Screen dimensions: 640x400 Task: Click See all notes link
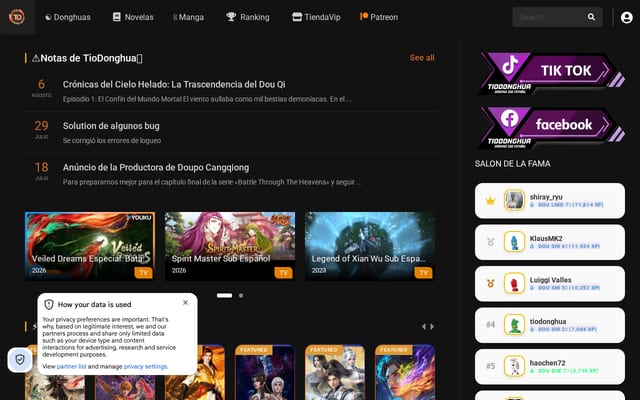tap(422, 58)
